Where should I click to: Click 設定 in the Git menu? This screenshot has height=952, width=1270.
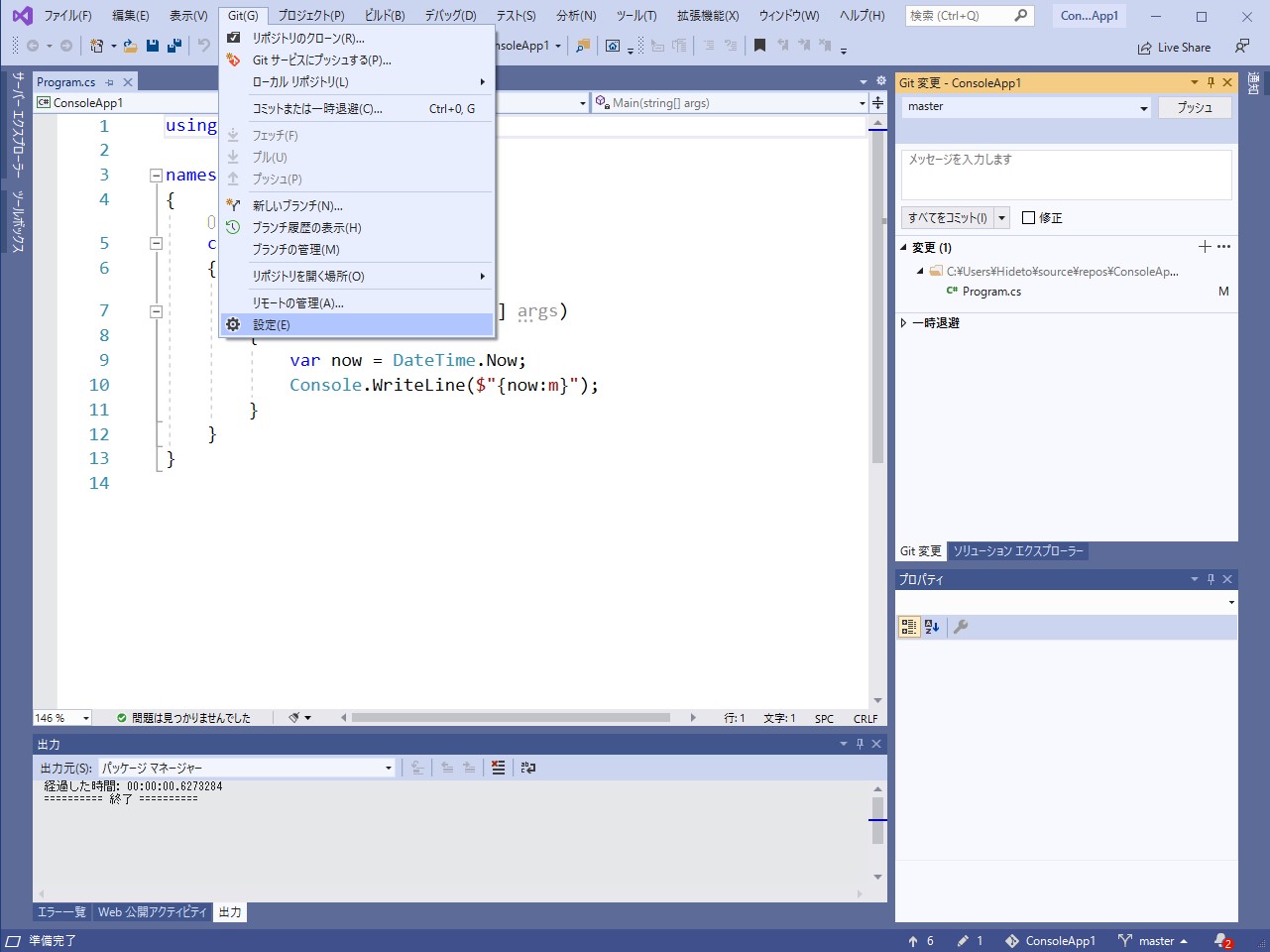pos(357,324)
